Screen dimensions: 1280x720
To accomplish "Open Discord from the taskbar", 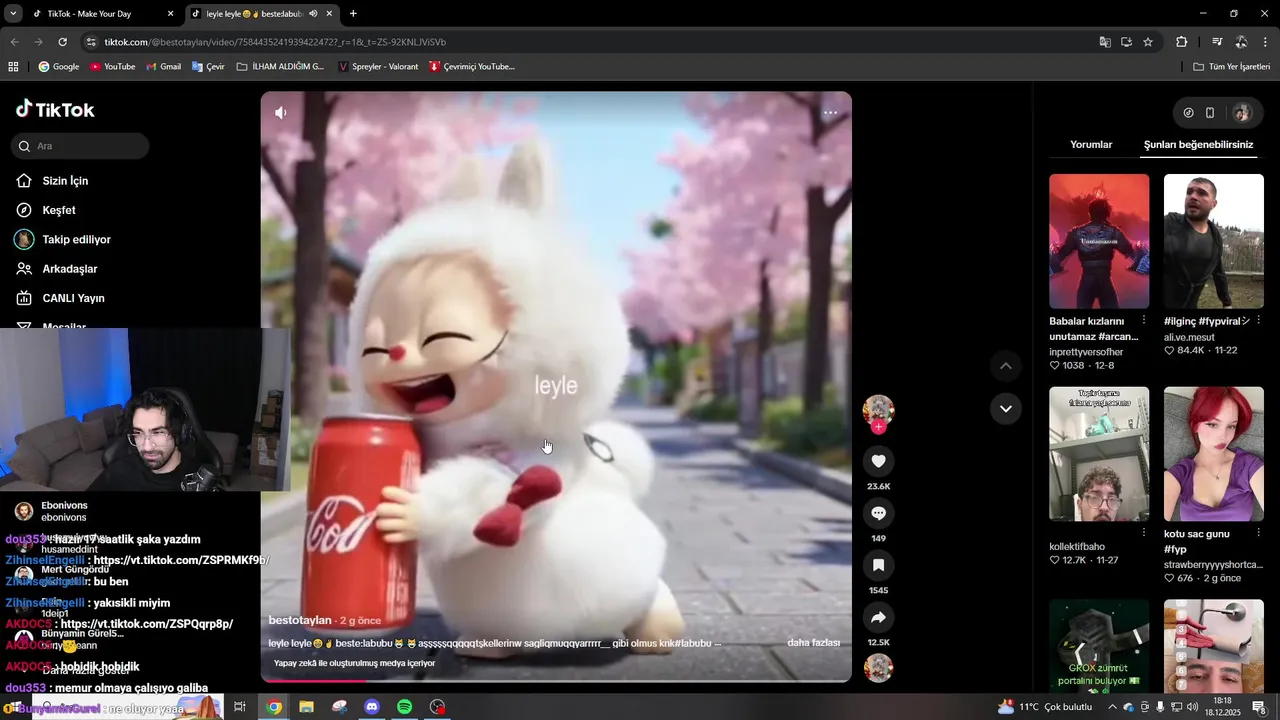I will pyautogui.click(x=372, y=707).
